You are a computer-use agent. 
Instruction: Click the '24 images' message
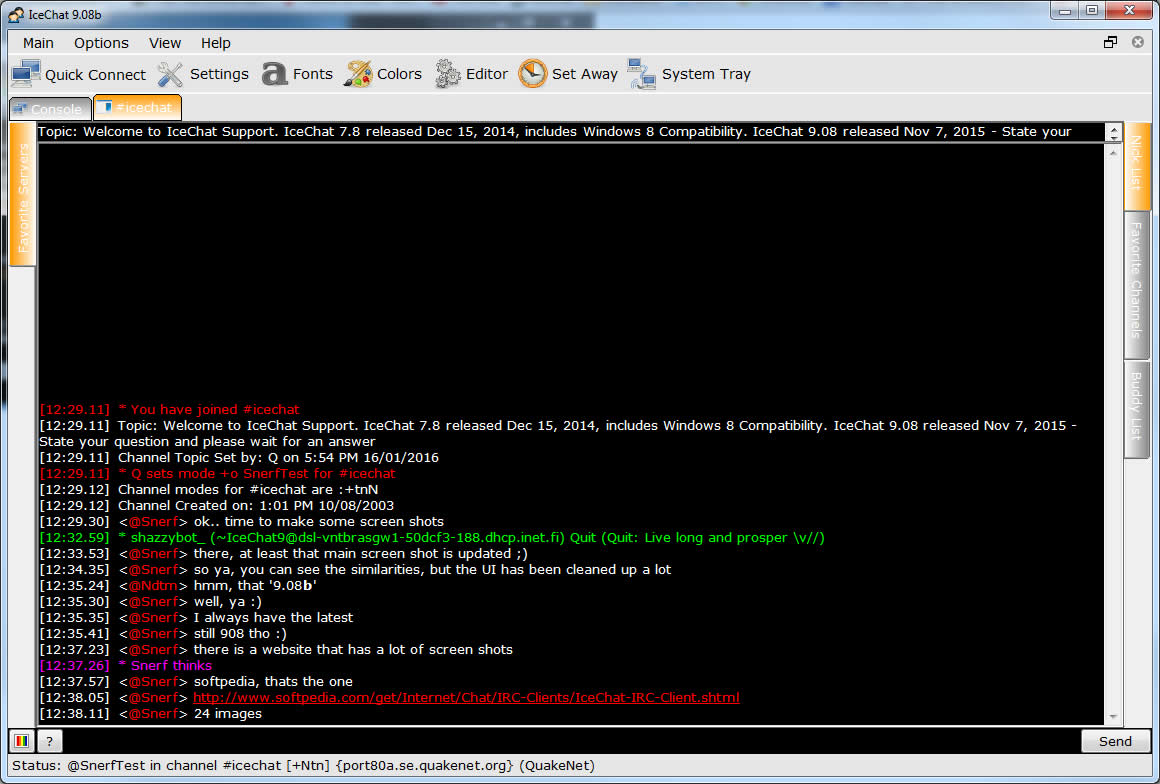point(228,714)
